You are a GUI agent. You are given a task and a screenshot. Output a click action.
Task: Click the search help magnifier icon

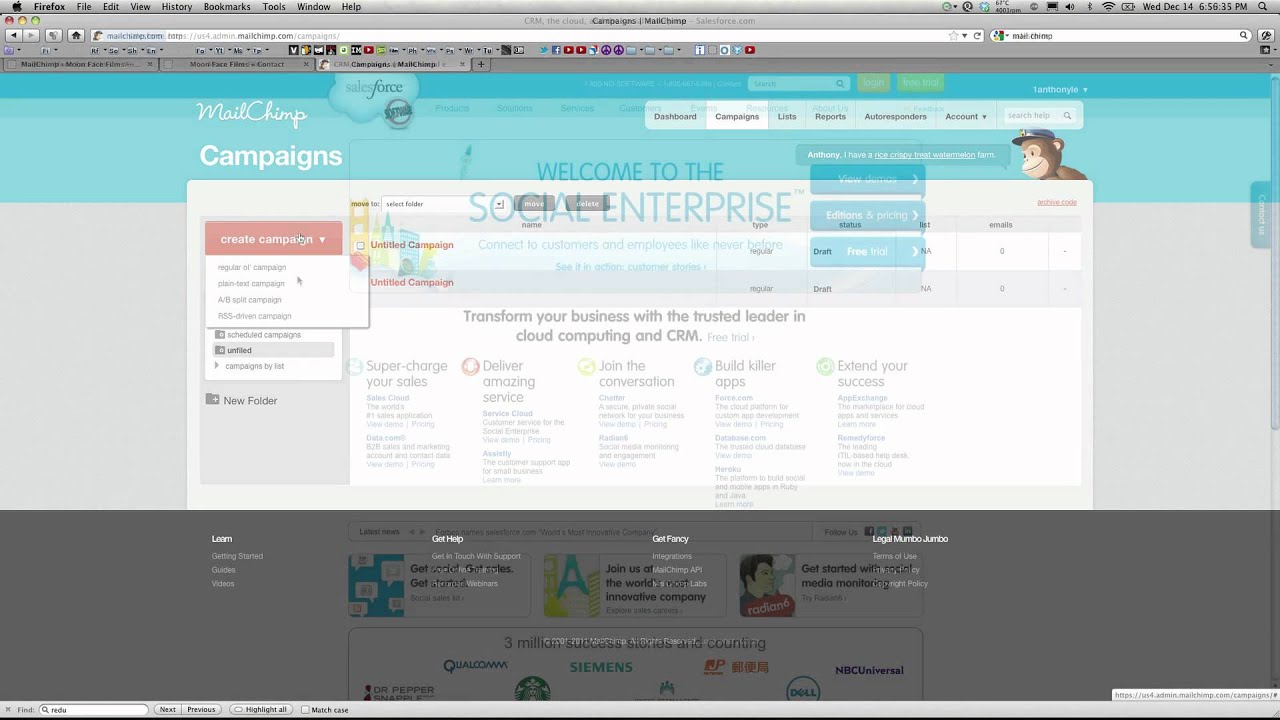1067,116
